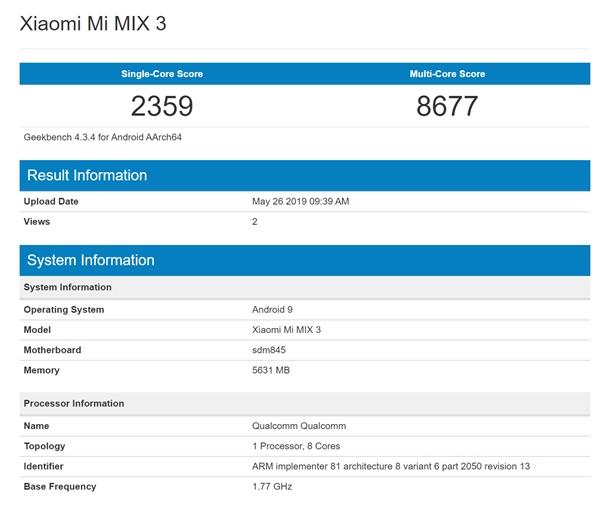Click the 1 Processor, 8 Cores value
The height and width of the screenshot is (506, 600).
(x=296, y=446)
